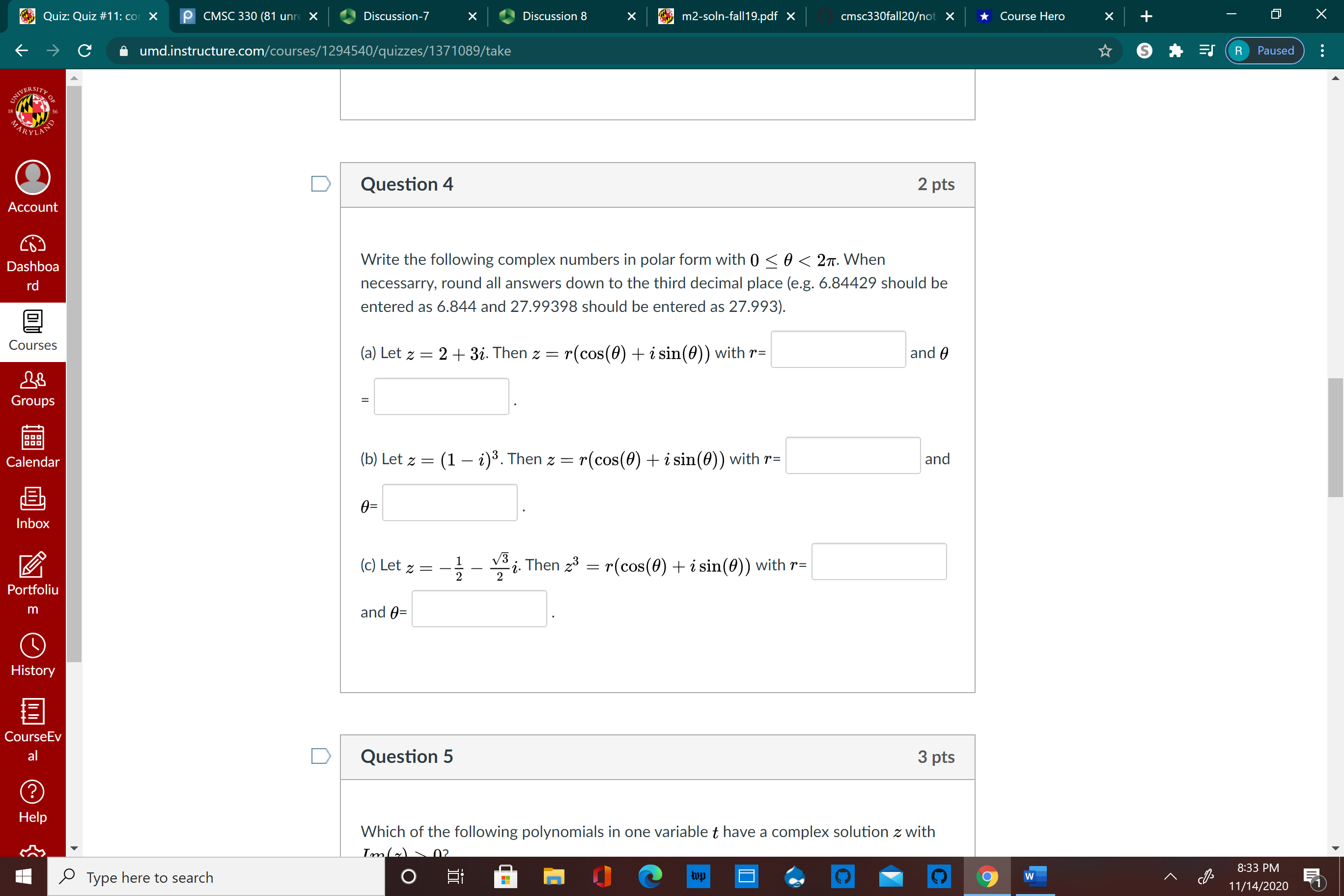Screen dimensions: 1344x896
Task: Open Canvas Help
Action: click(32, 800)
